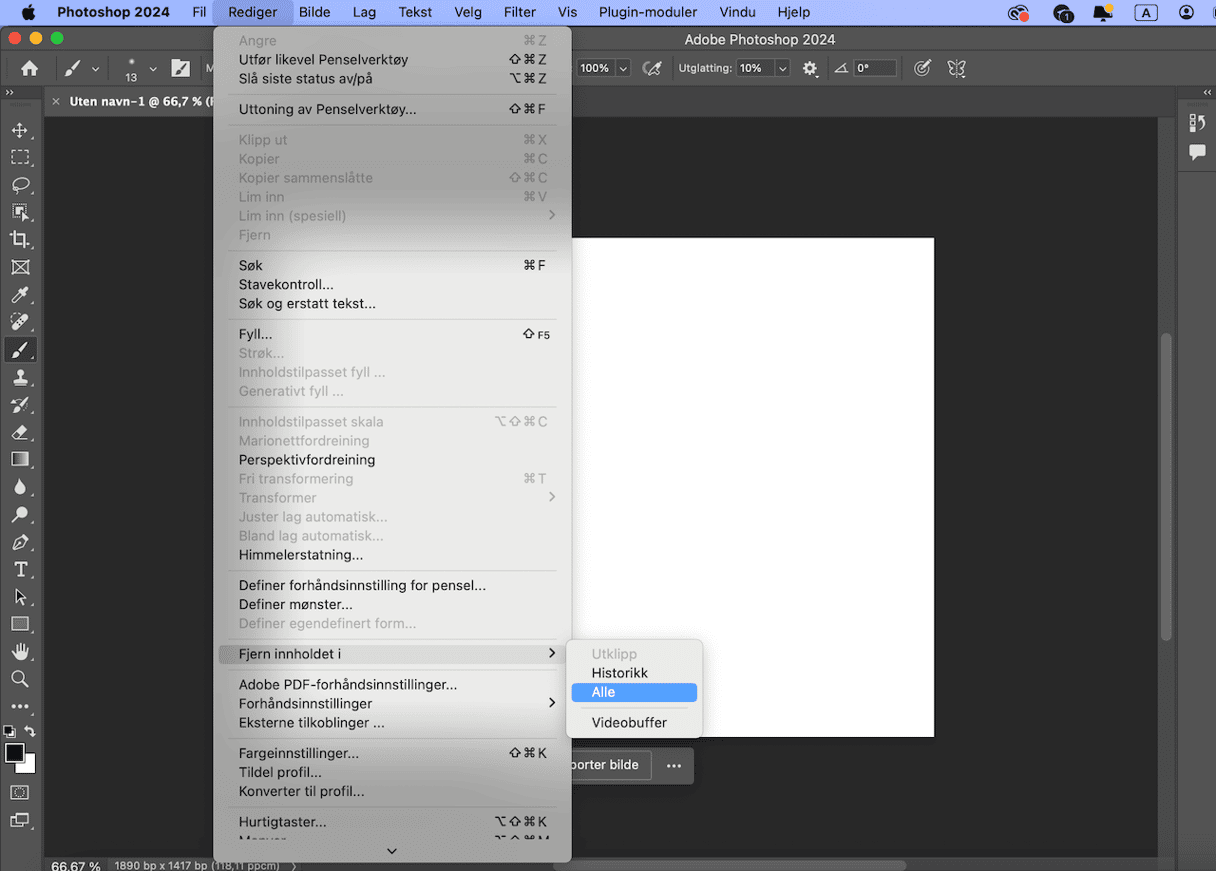Select the Rectangular Marquee tool

click(x=20, y=157)
